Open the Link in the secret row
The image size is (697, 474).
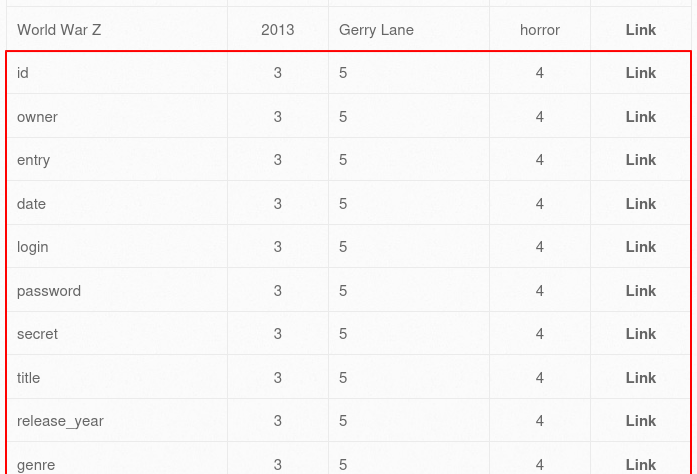click(x=641, y=334)
